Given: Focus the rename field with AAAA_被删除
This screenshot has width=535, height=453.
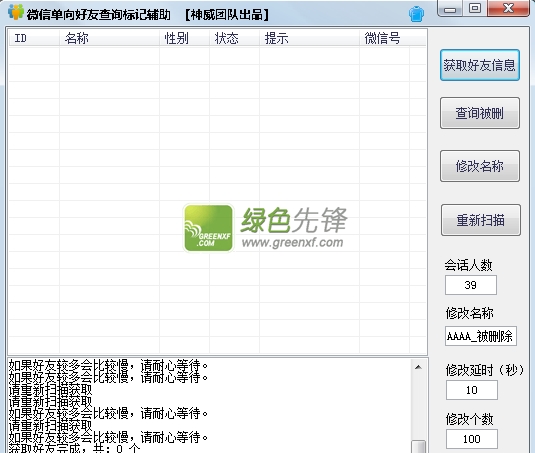Looking at the screenshot, I should click(x=480, y=336).
